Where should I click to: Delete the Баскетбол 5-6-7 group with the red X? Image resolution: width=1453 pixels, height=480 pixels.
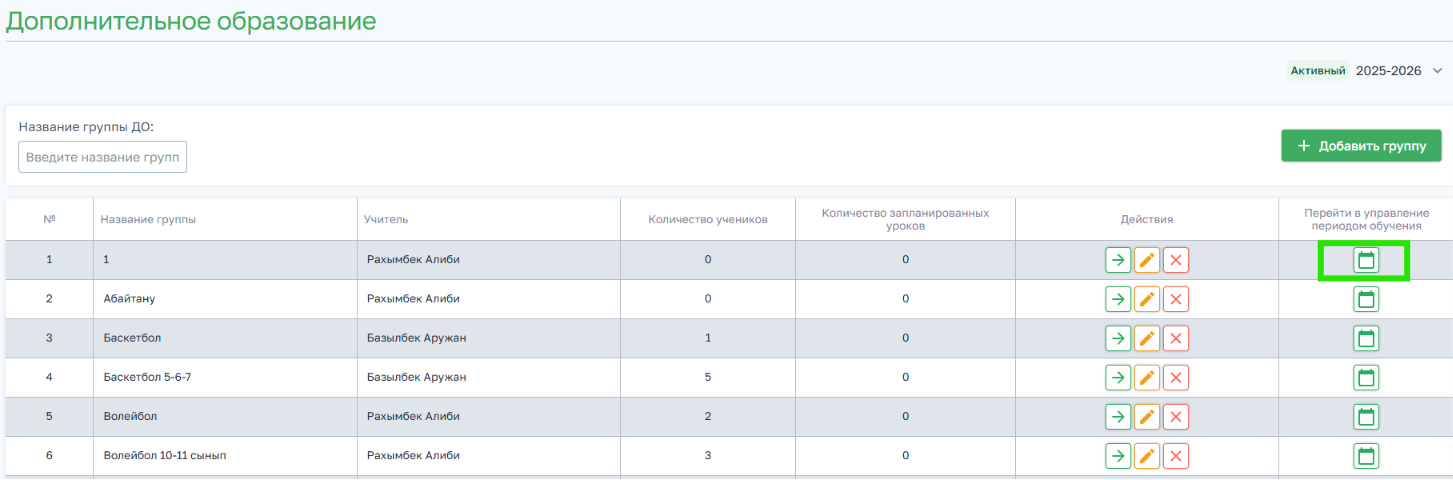[x=1176, y=377]
